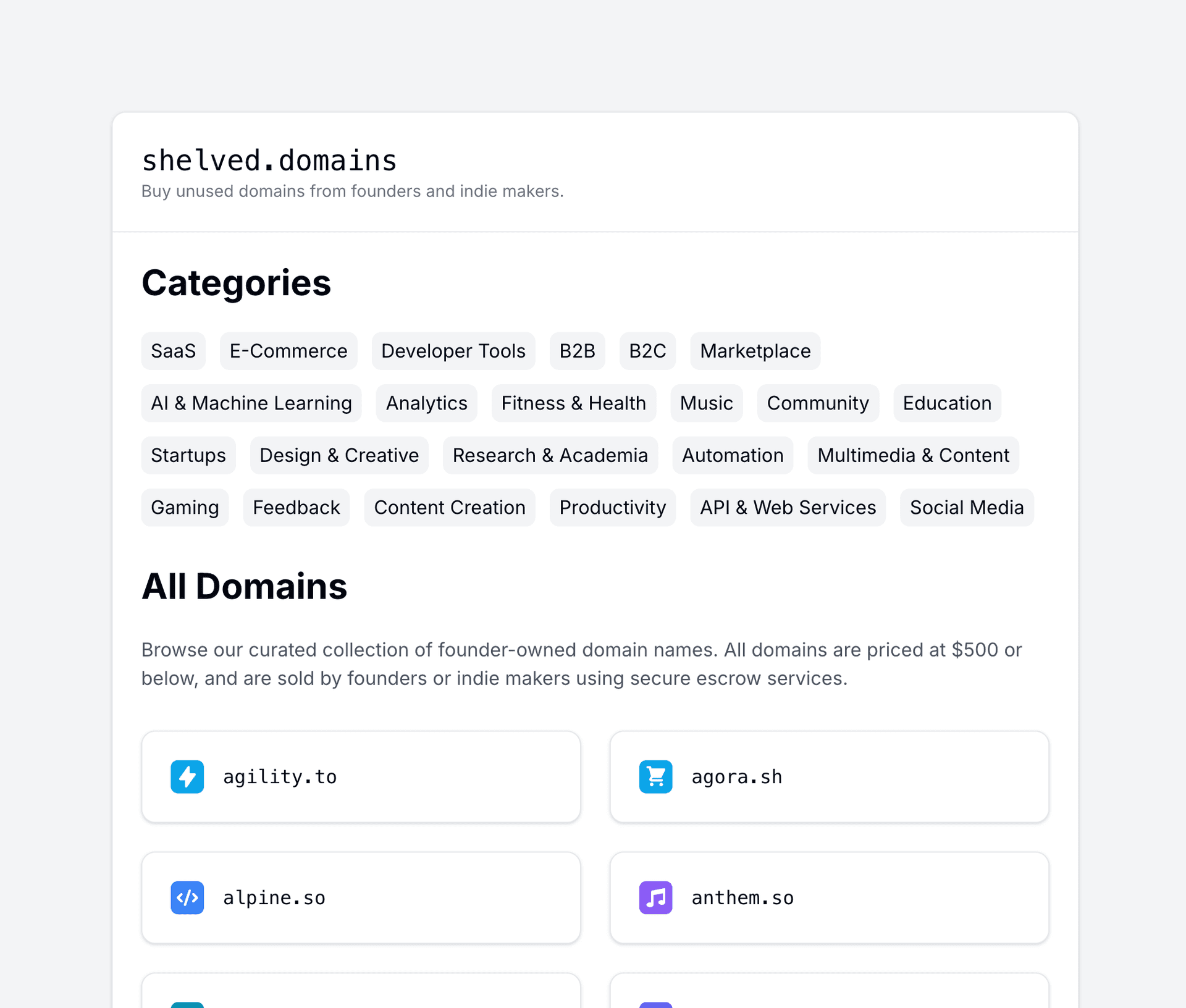Click the Education category pill
The width and height of the screenshot is (1186, 1008).
coord(947,403)
